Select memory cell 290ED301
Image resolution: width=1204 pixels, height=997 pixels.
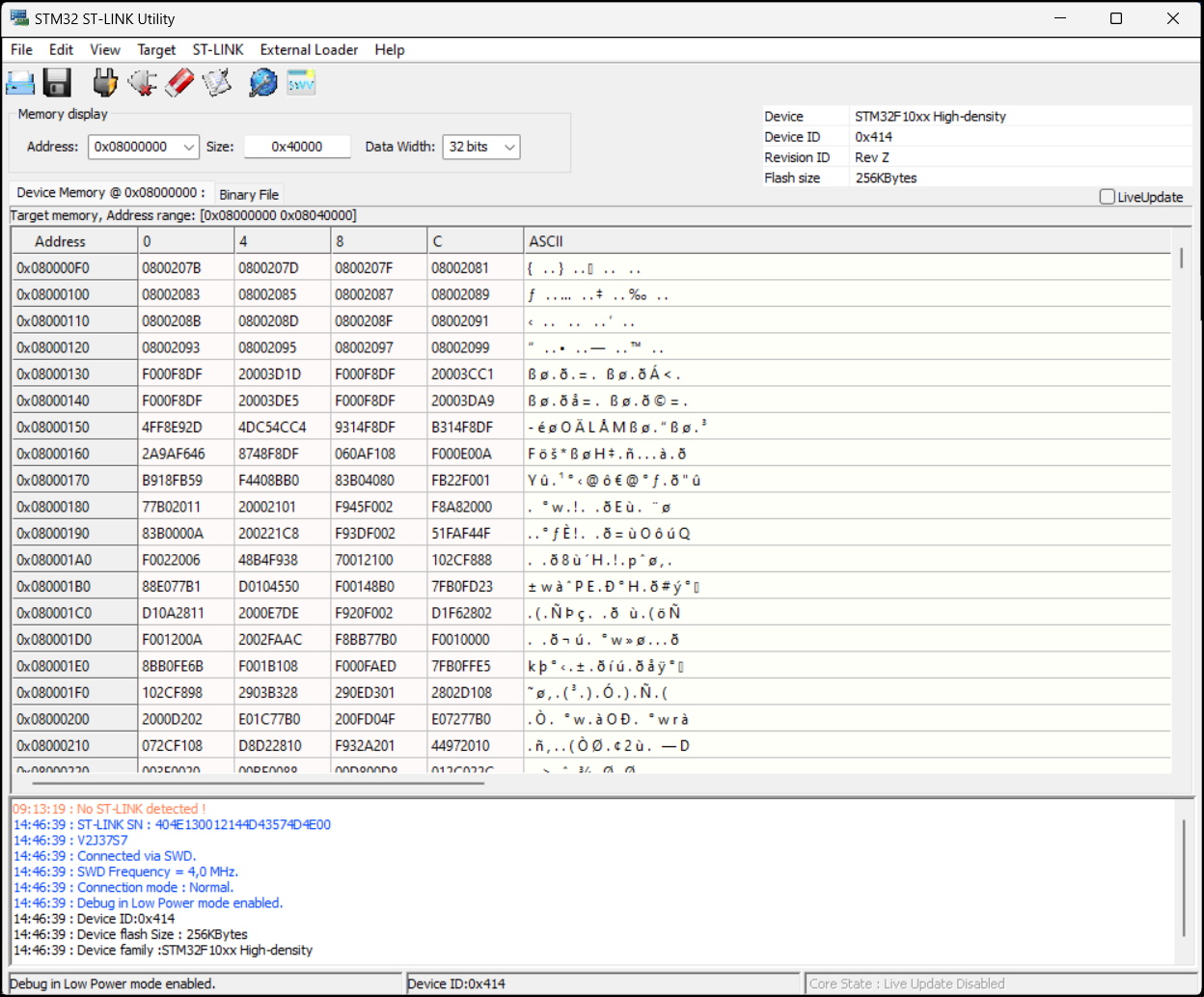click(378, 693)
